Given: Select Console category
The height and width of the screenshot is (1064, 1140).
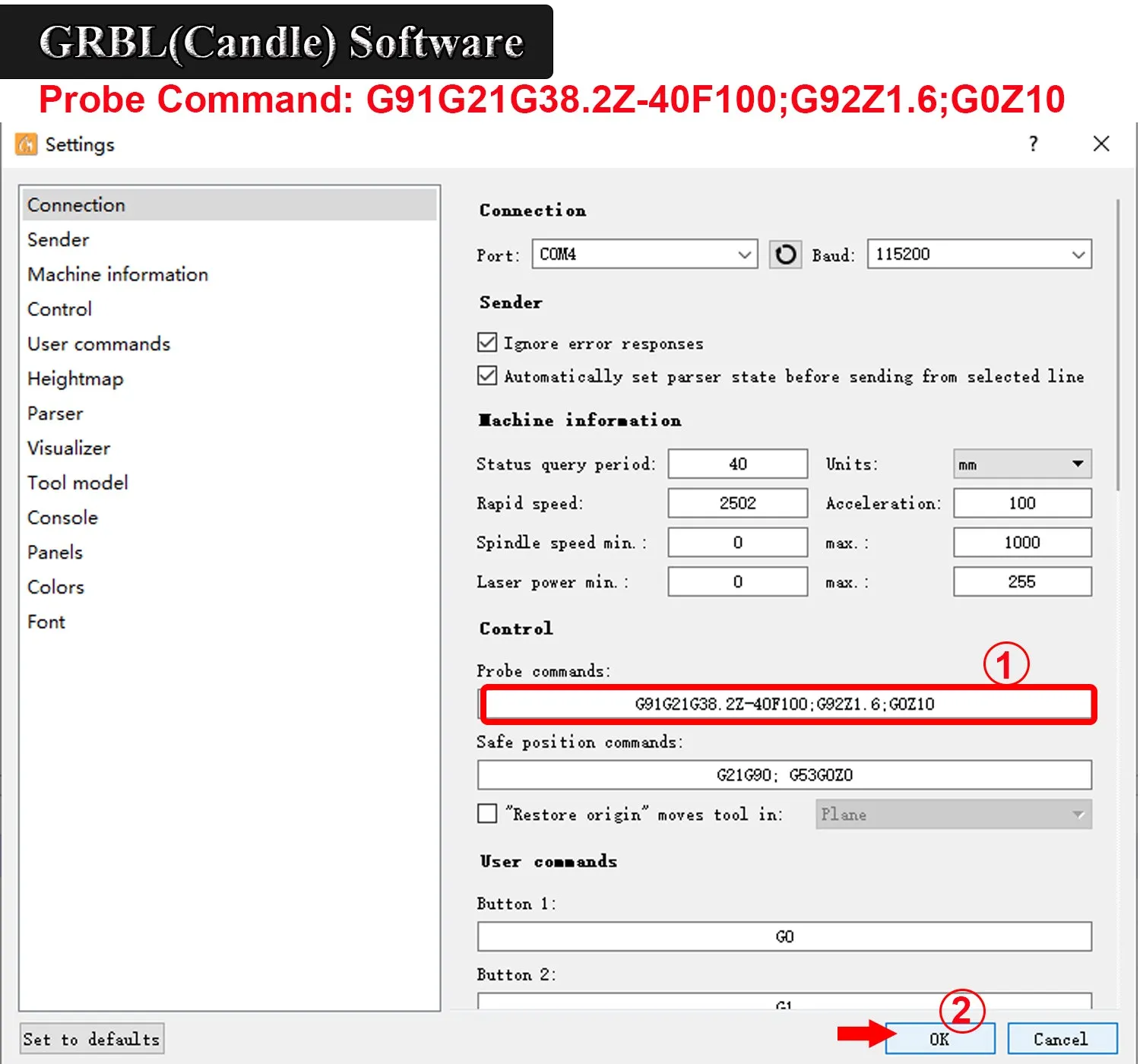Looking at the screenshot, I should (228, 518).
